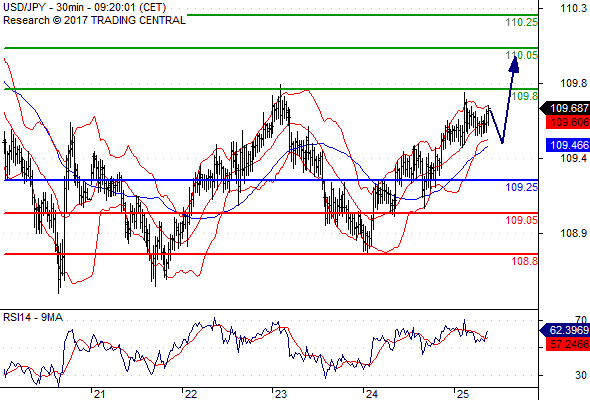Click the blue 109.25 pivot label
The image size is (590, 400).
coord(522,187)
